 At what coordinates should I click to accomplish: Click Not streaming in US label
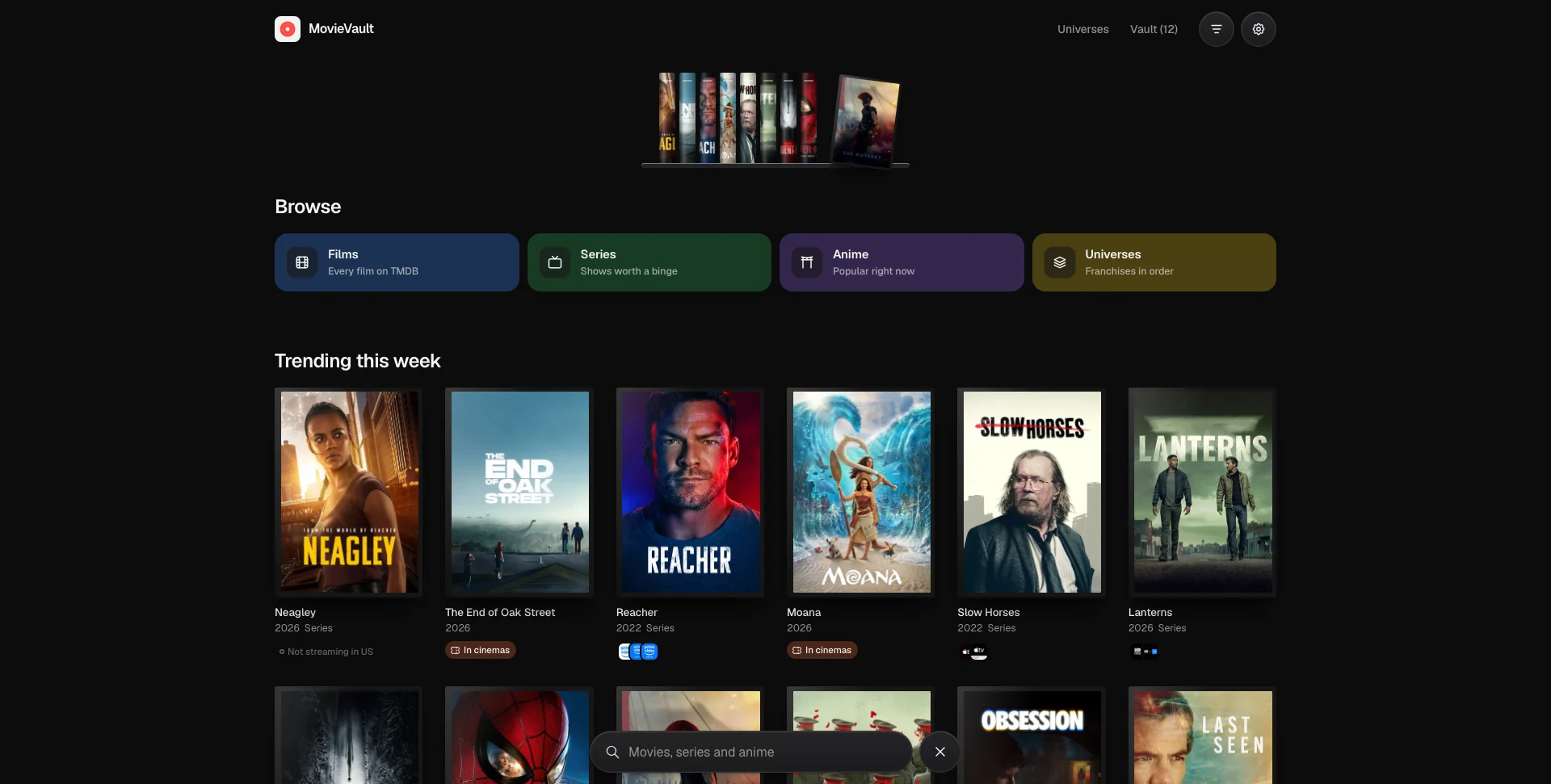click(x=326, y=652)
